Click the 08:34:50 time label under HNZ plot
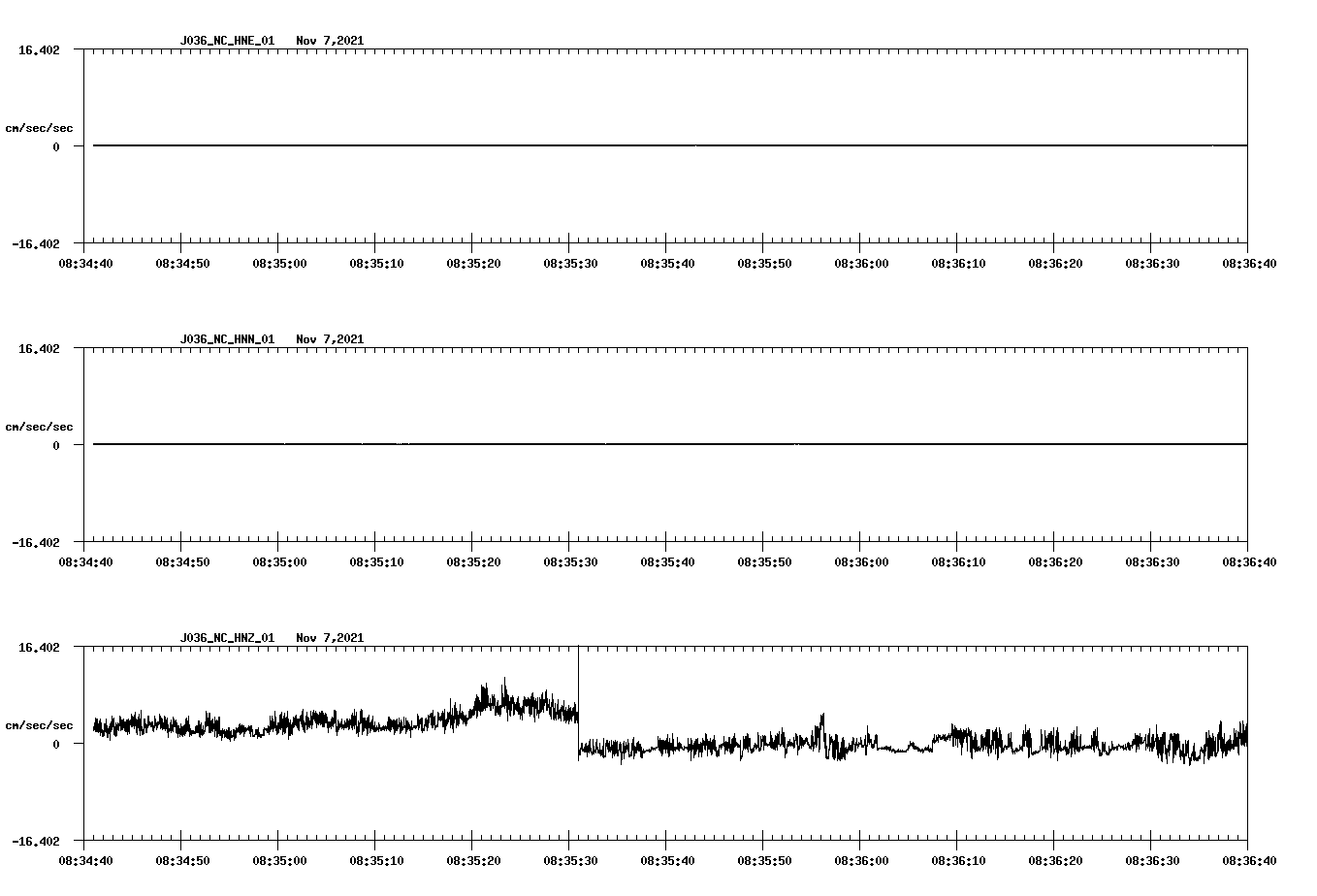Image resolution: width=1317 pixels, height=896 pixels. [x=182, y=861]
